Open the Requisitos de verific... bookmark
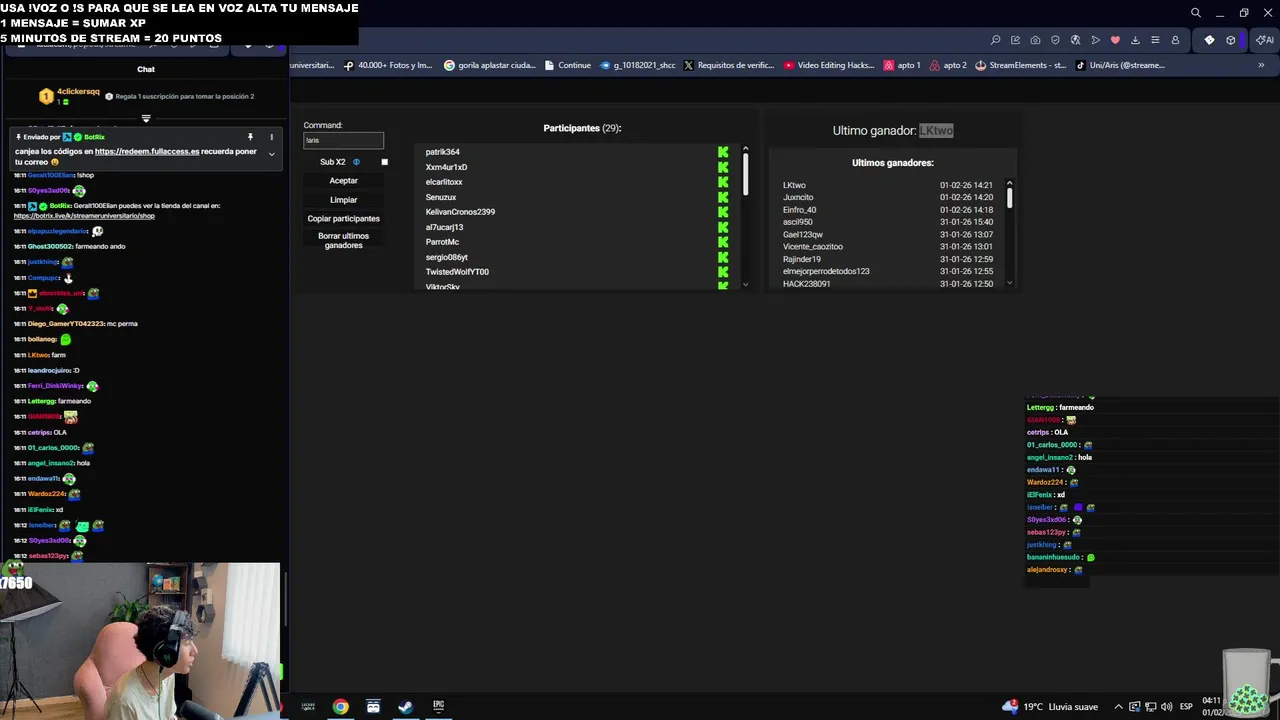Image resolution: width=1280 pixels, height=720 pixels. coord(729,65)
